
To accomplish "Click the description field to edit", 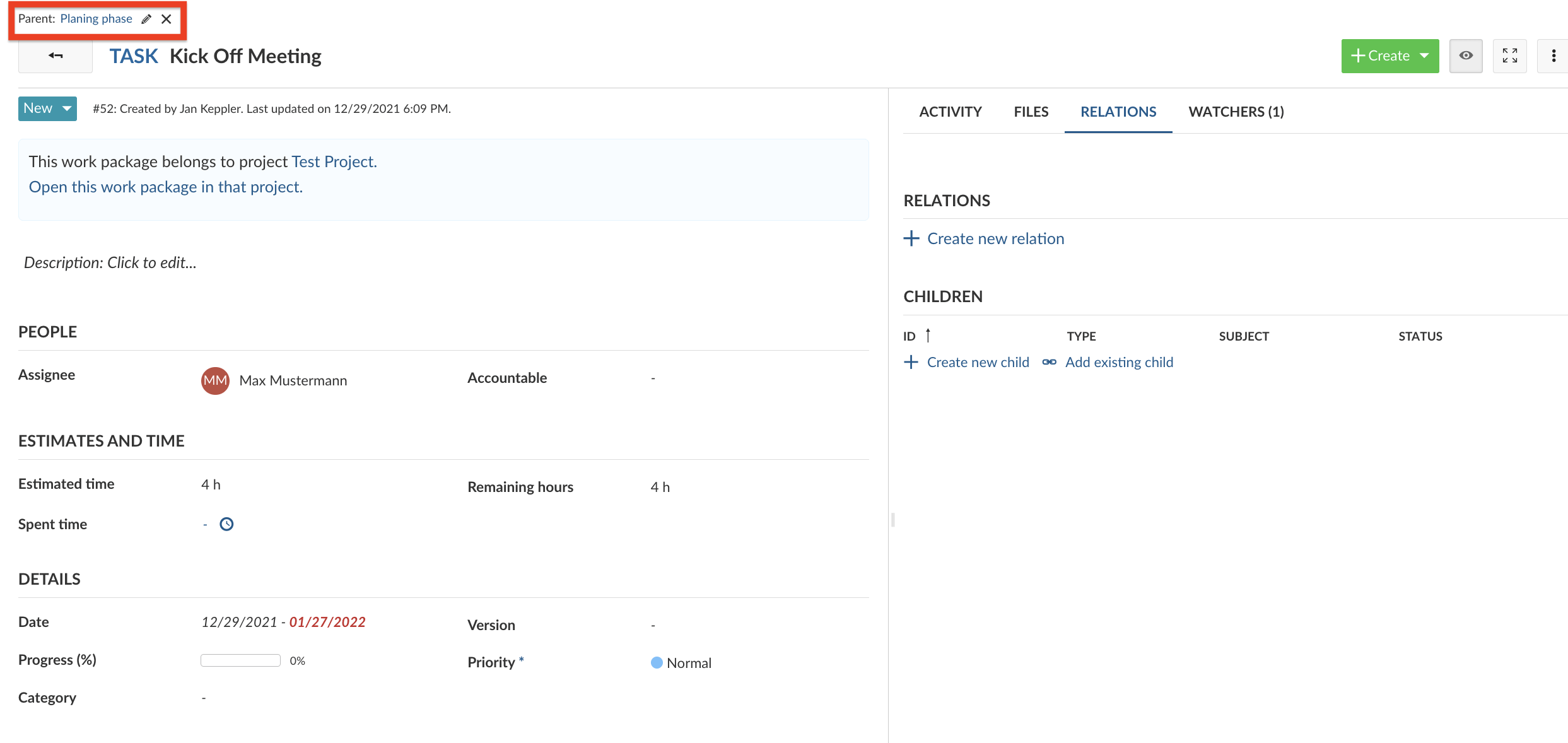I will point(110,262).
